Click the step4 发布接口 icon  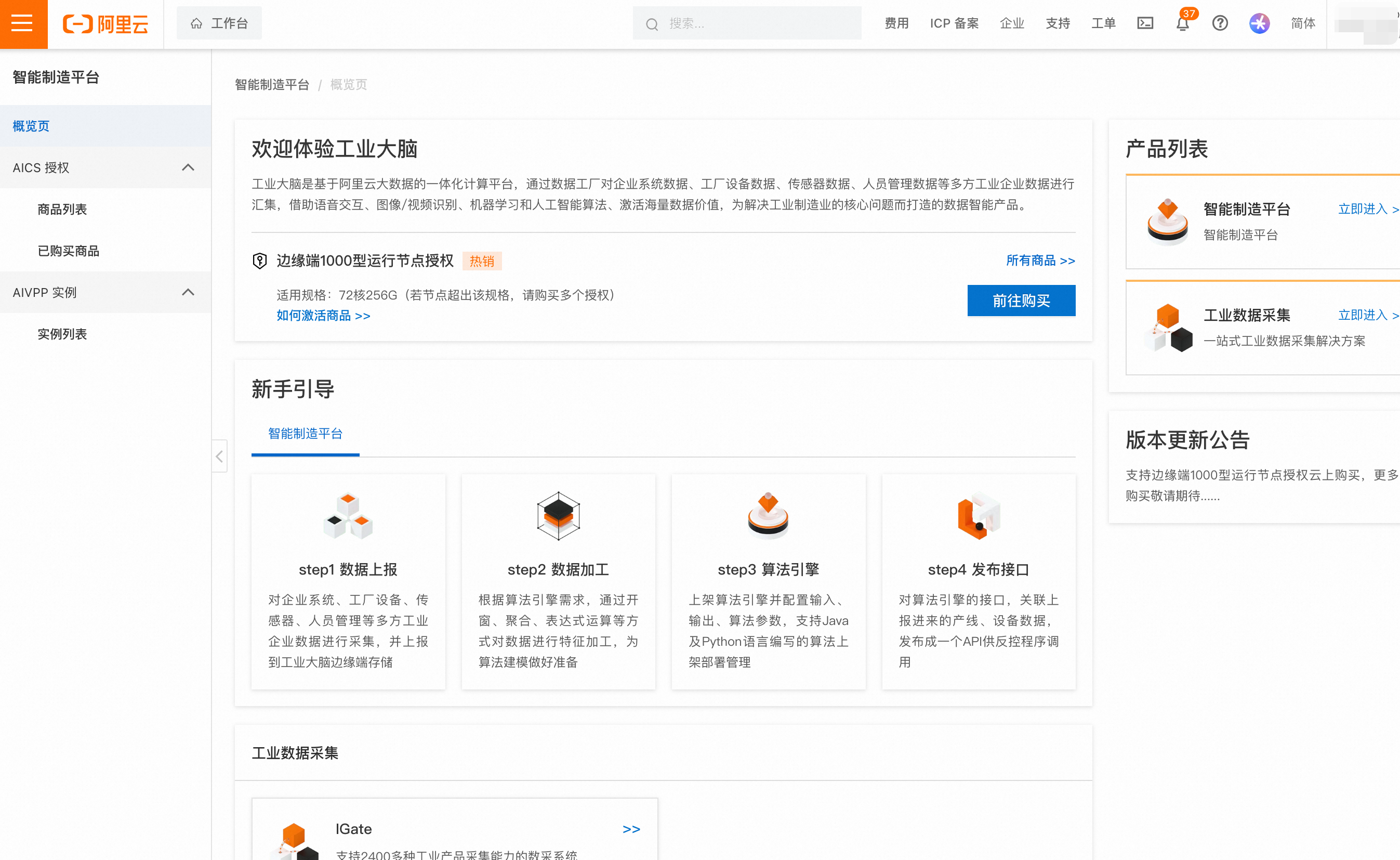point(978,516)
